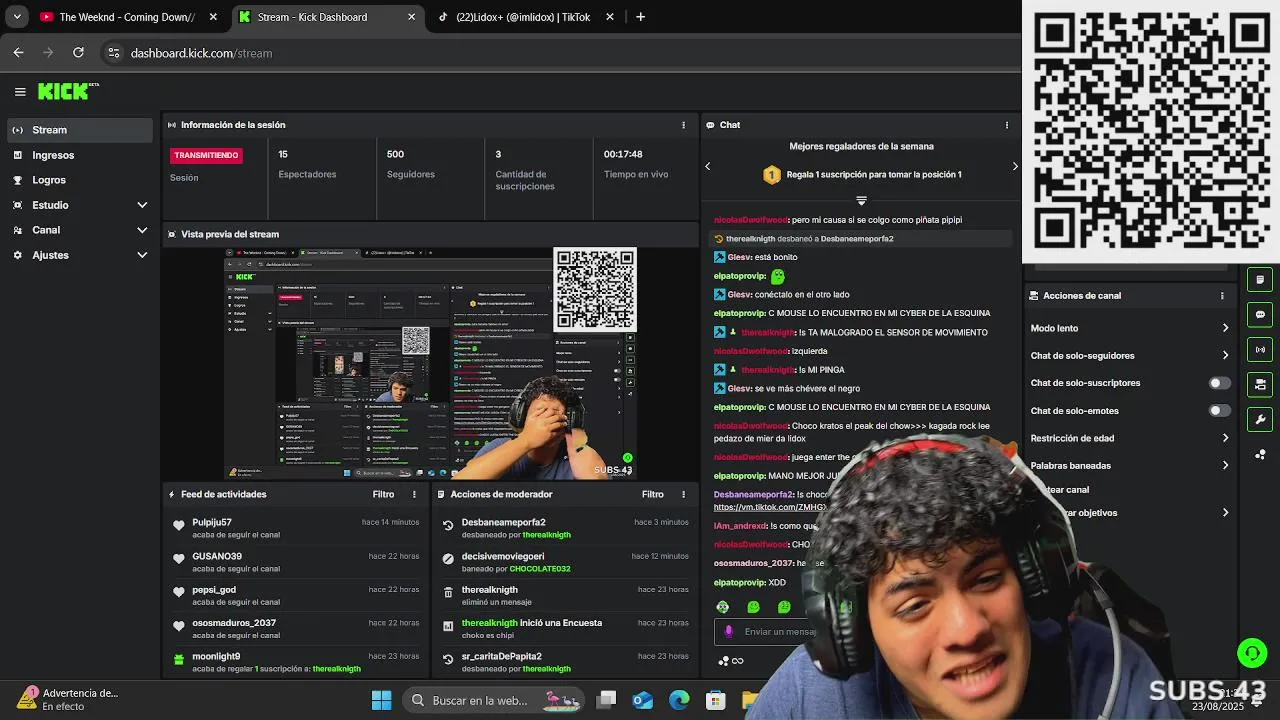1280x720 pixels.
Task: Open the green headset support button
Action: tap(1252, 653)
